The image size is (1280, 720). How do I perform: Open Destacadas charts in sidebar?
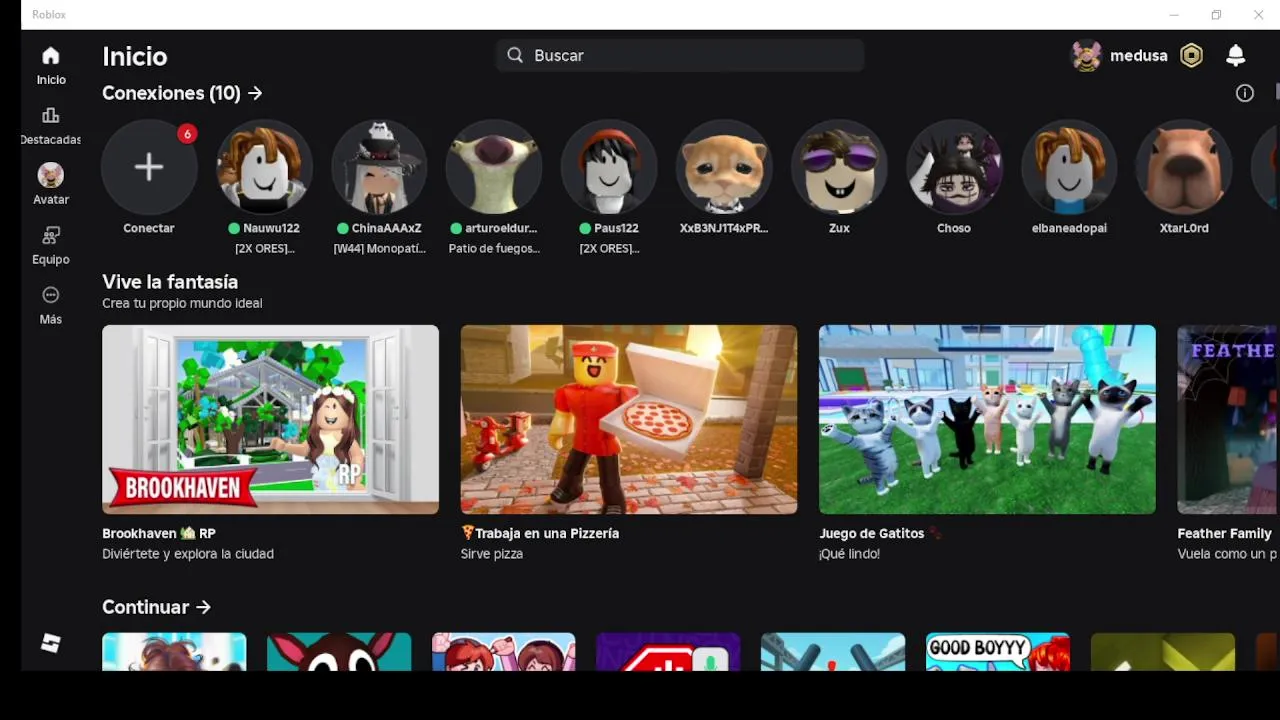coord(51,116)
